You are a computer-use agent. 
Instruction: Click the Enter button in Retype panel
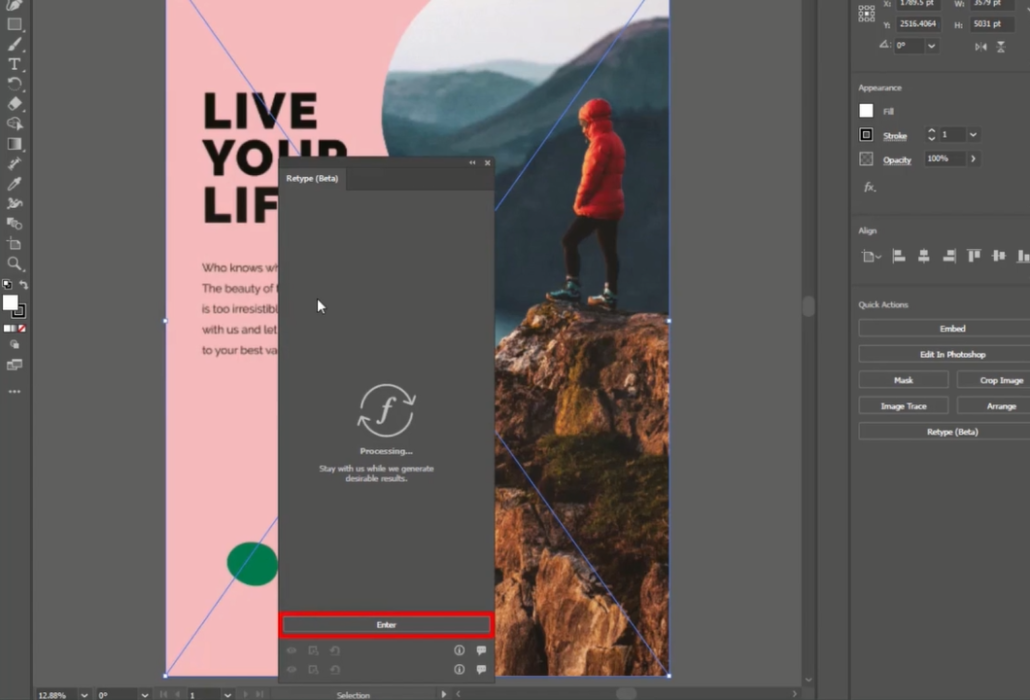(386, 625)
